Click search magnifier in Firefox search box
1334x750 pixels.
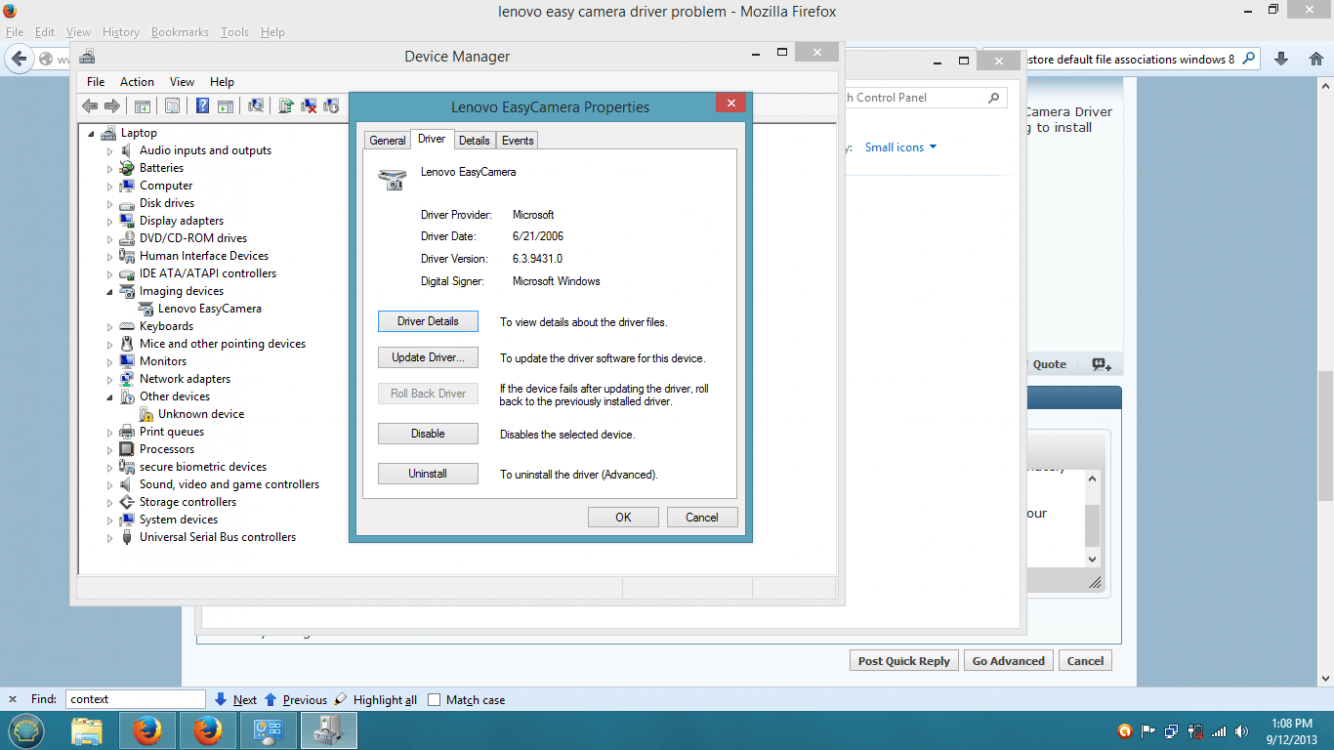[1248, 59]
